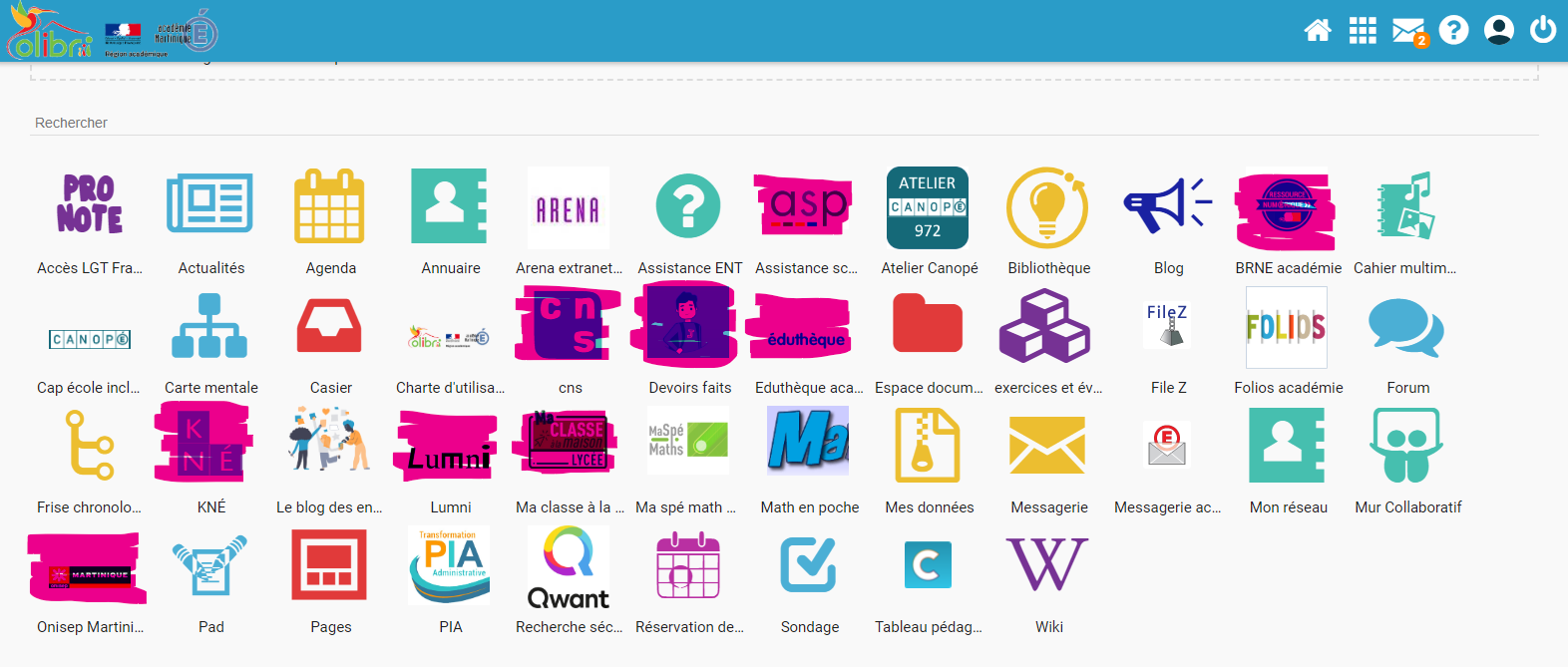Go to home via the house icon

(x=1318, y=31)
